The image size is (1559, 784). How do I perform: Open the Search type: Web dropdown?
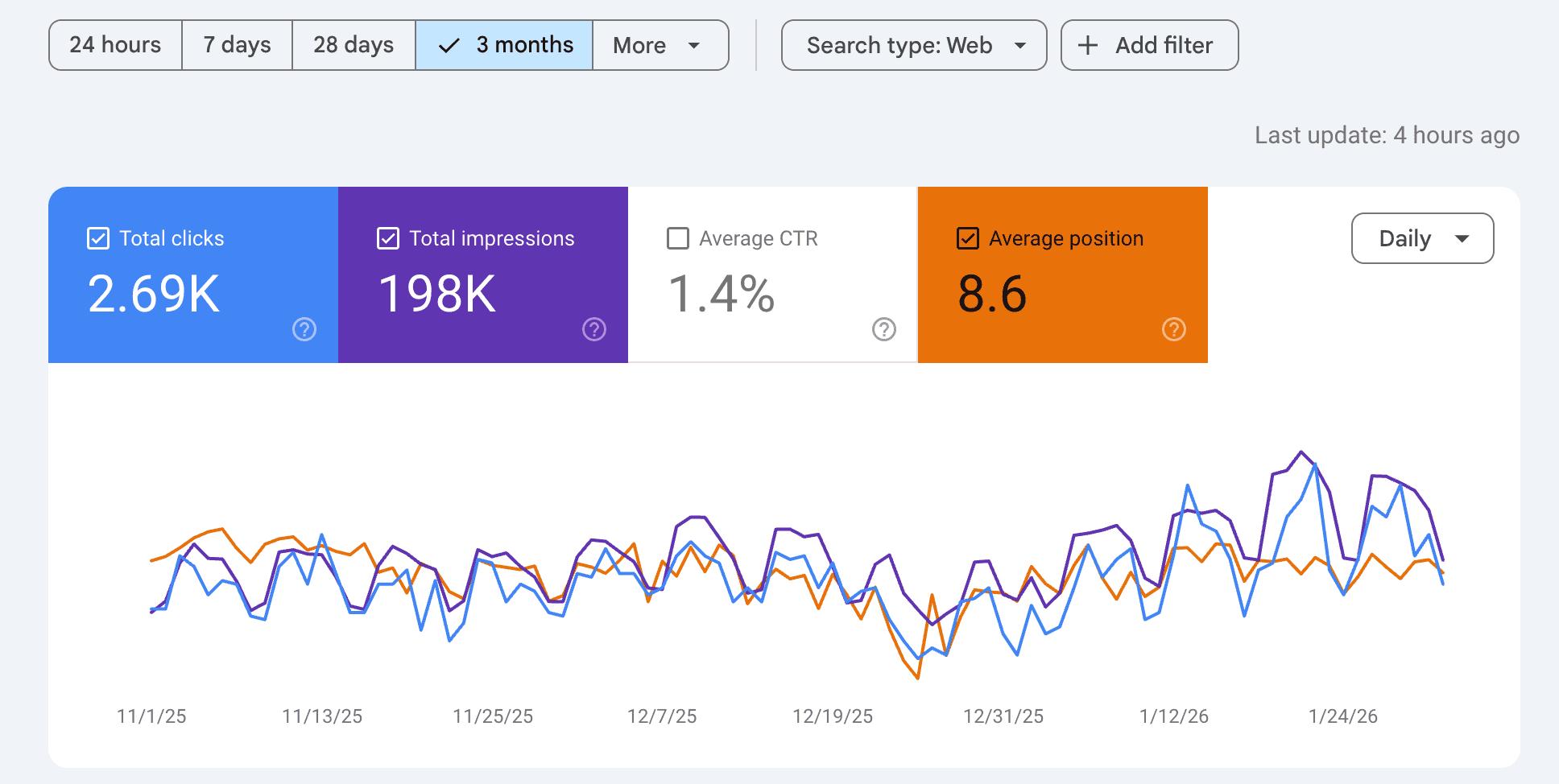pyautogui.click(x=914, y=45)
